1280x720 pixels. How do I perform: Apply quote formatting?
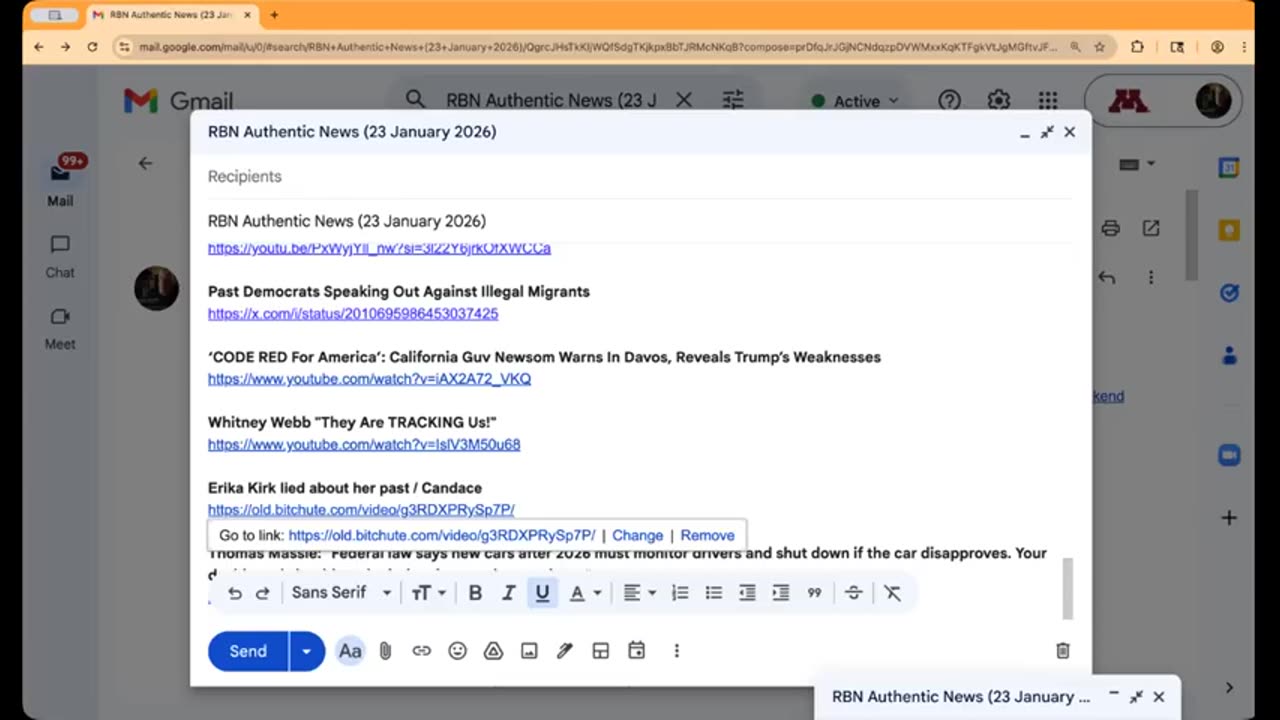814,593
